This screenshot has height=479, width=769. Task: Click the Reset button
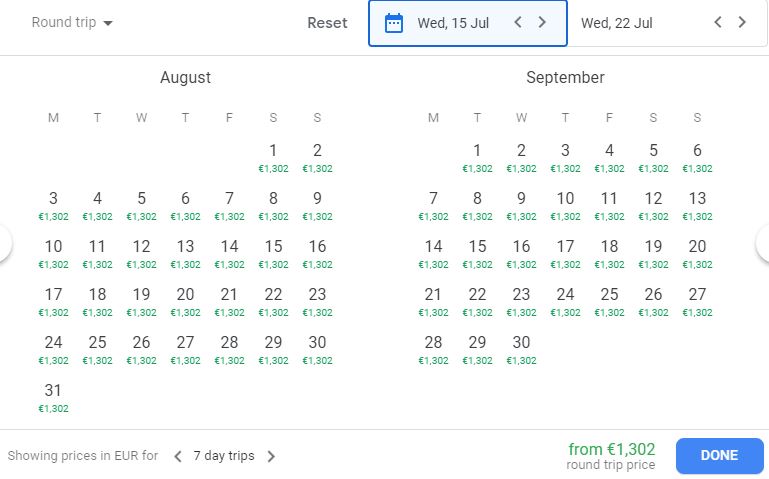click(327, 23)
